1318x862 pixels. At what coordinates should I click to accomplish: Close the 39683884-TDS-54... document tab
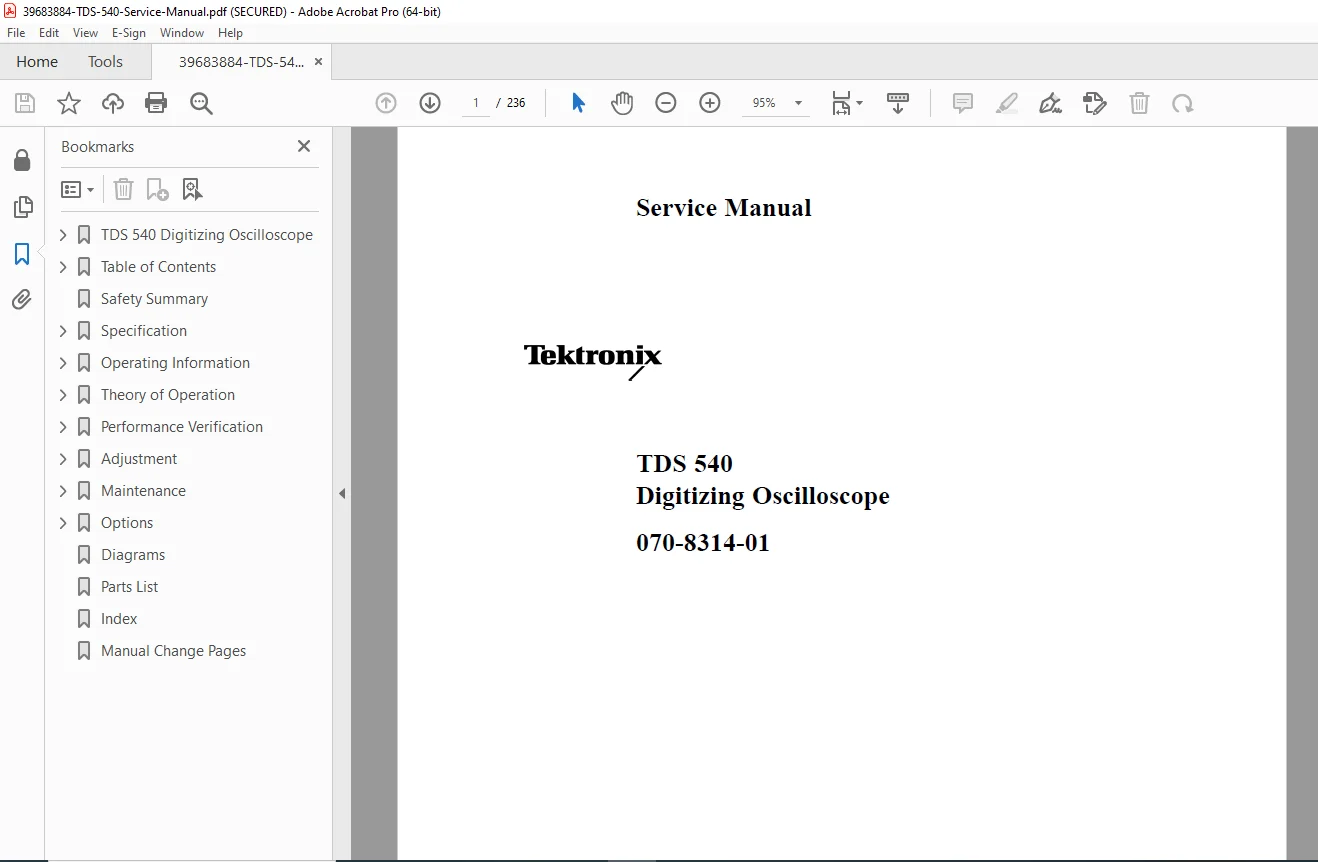tap(318, 62)
